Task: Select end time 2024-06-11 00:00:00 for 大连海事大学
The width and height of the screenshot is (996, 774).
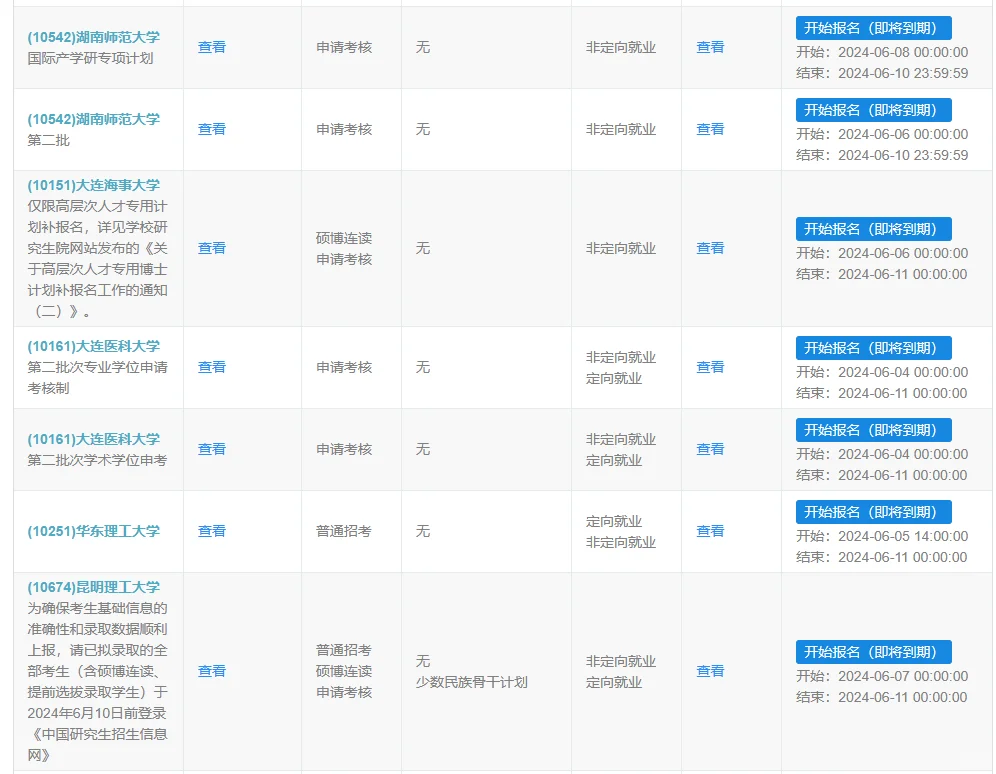Action: click(903, 274)
